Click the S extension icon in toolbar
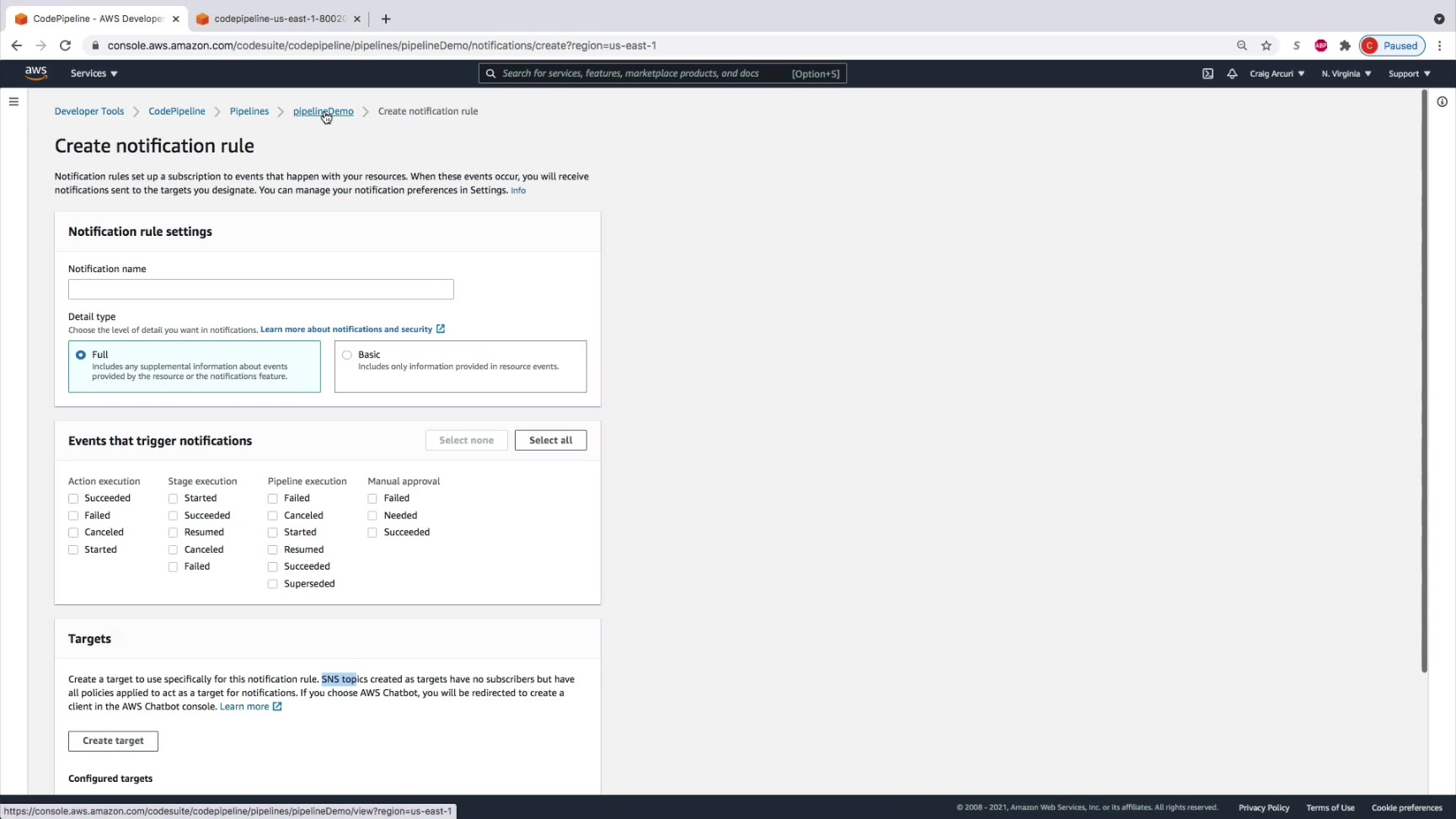Image resolution: width=1456 pixels, height=819 pixels. (x=1297, y=45)
